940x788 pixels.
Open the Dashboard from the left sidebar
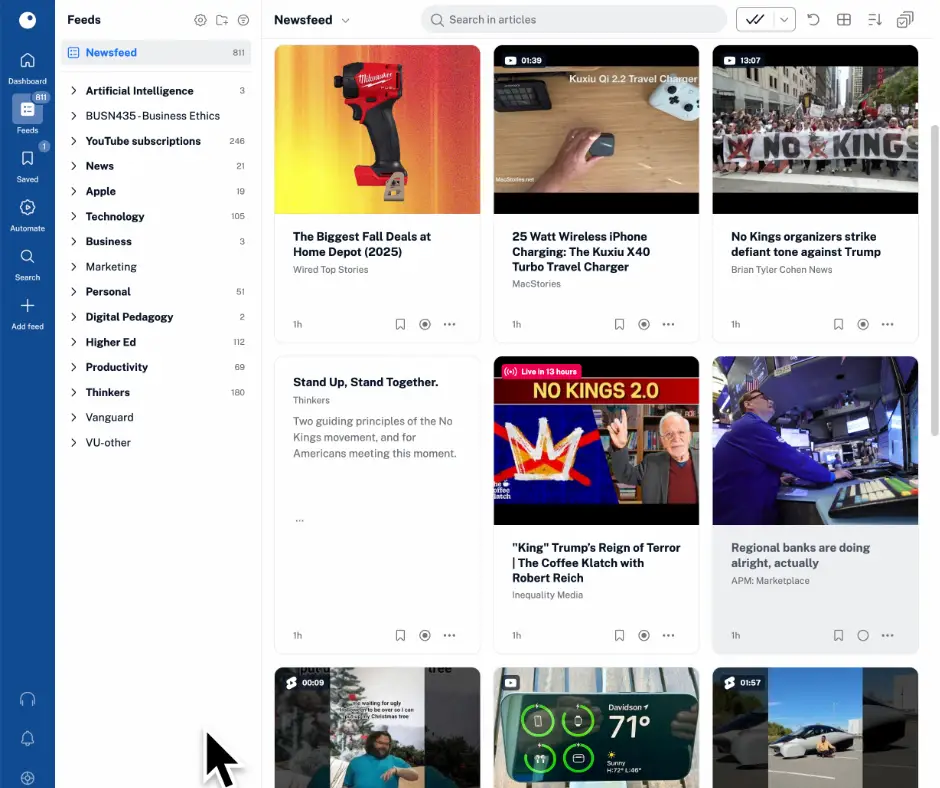coord(27,62)
